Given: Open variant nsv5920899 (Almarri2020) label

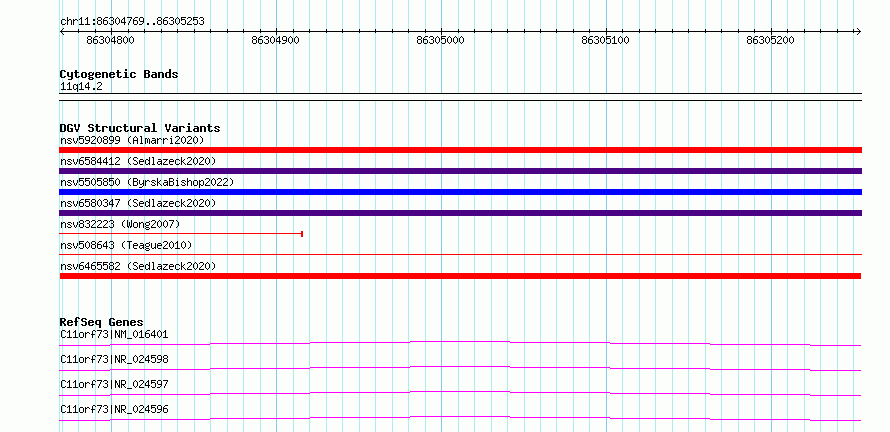Looking at the screenshot, I should coord(132,140).
